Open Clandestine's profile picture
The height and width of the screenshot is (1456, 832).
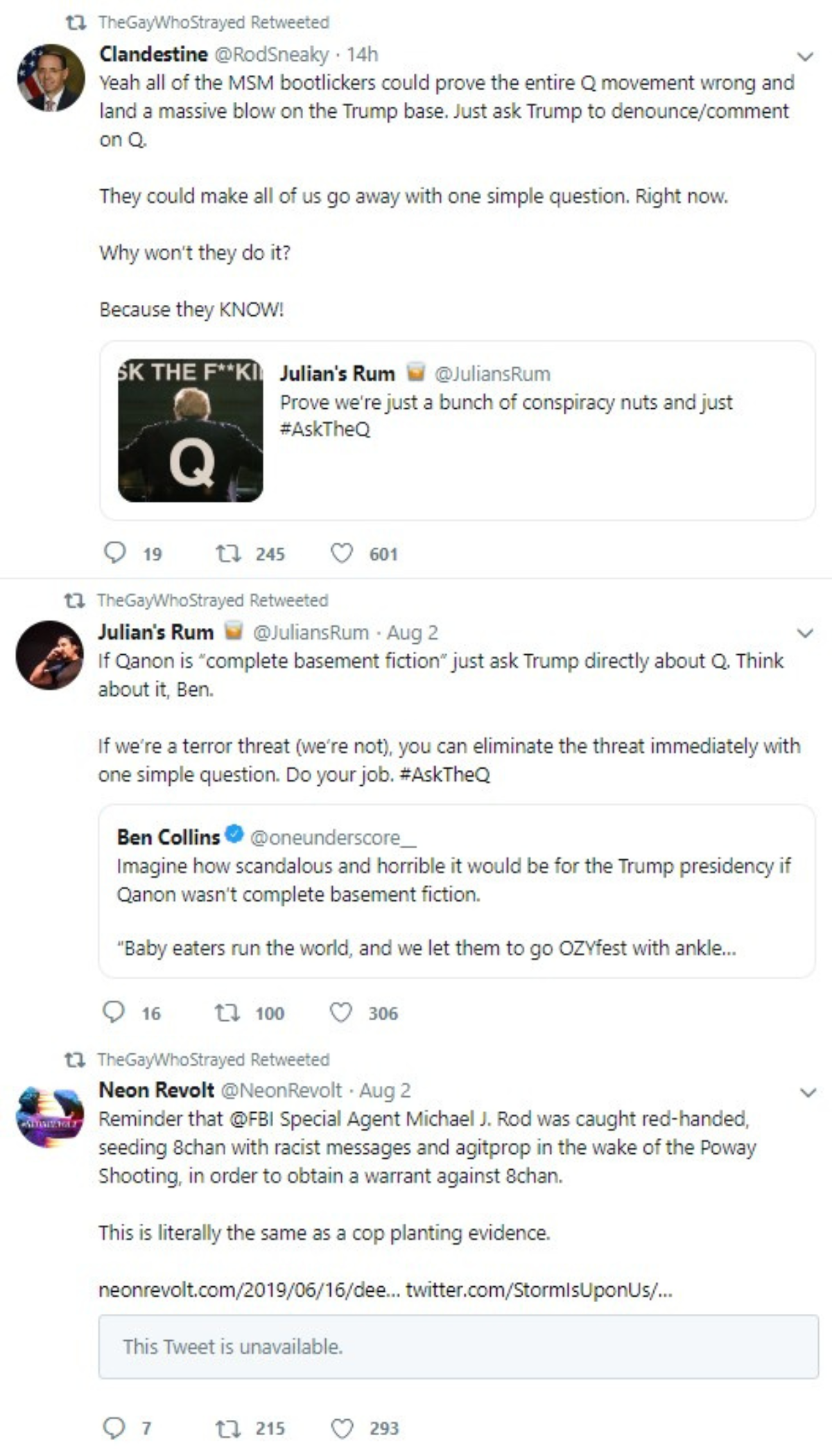51,78
